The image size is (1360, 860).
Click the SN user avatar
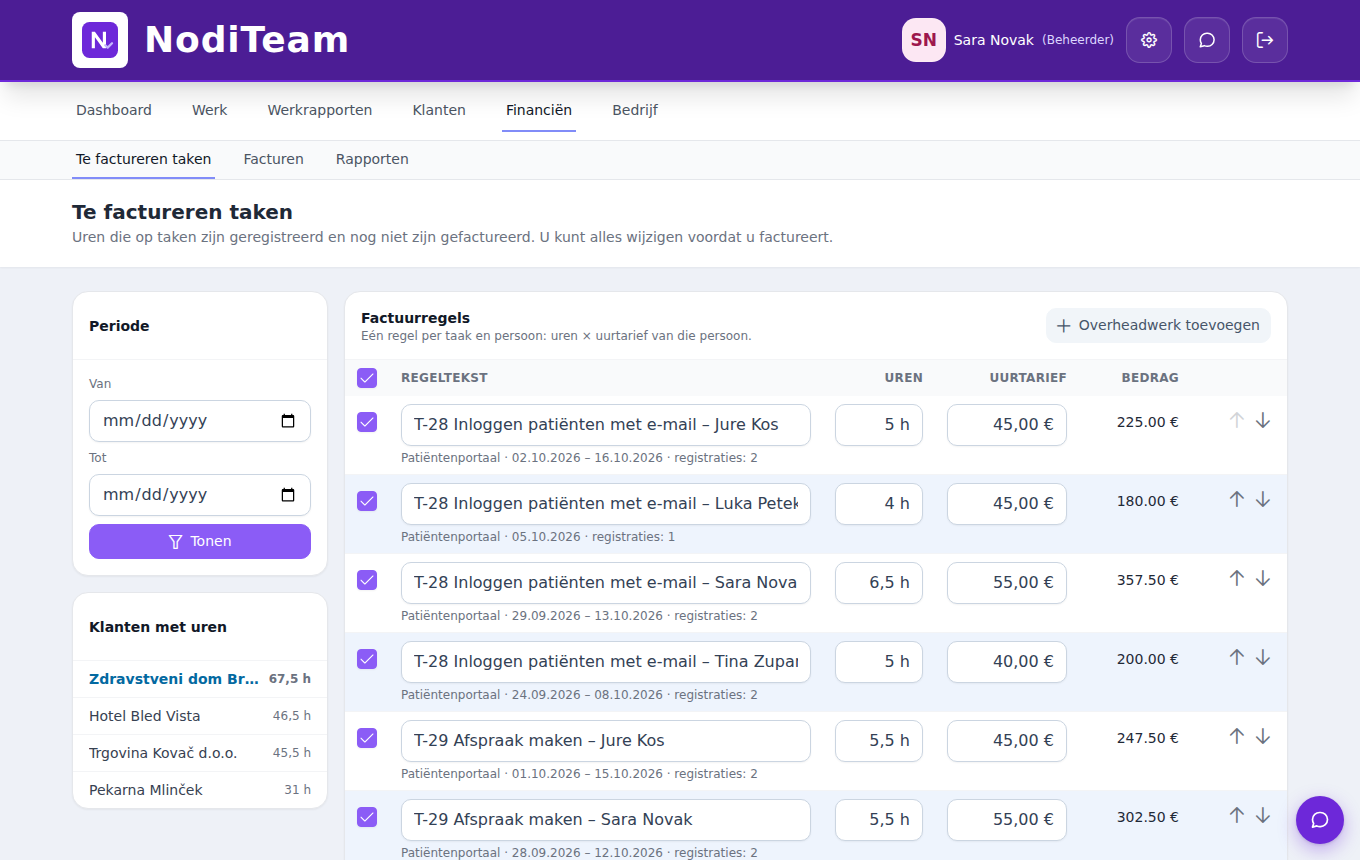(x=924, y=40)
